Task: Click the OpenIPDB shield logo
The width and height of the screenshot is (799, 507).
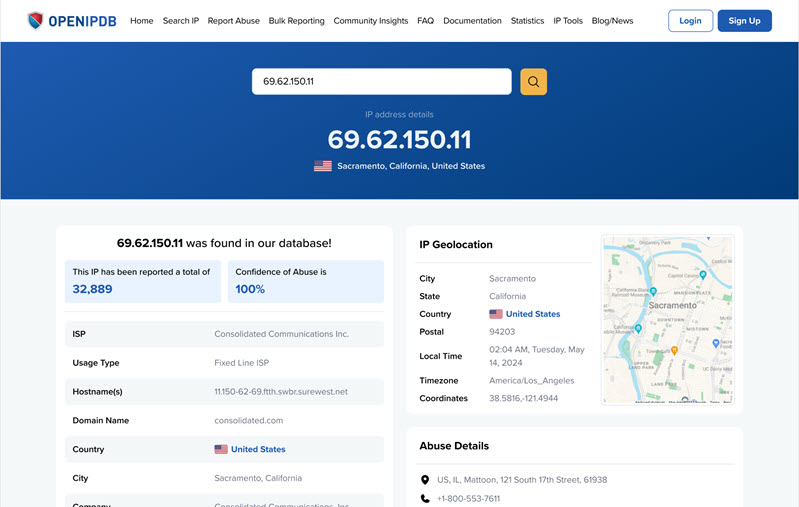Action: 35,21
